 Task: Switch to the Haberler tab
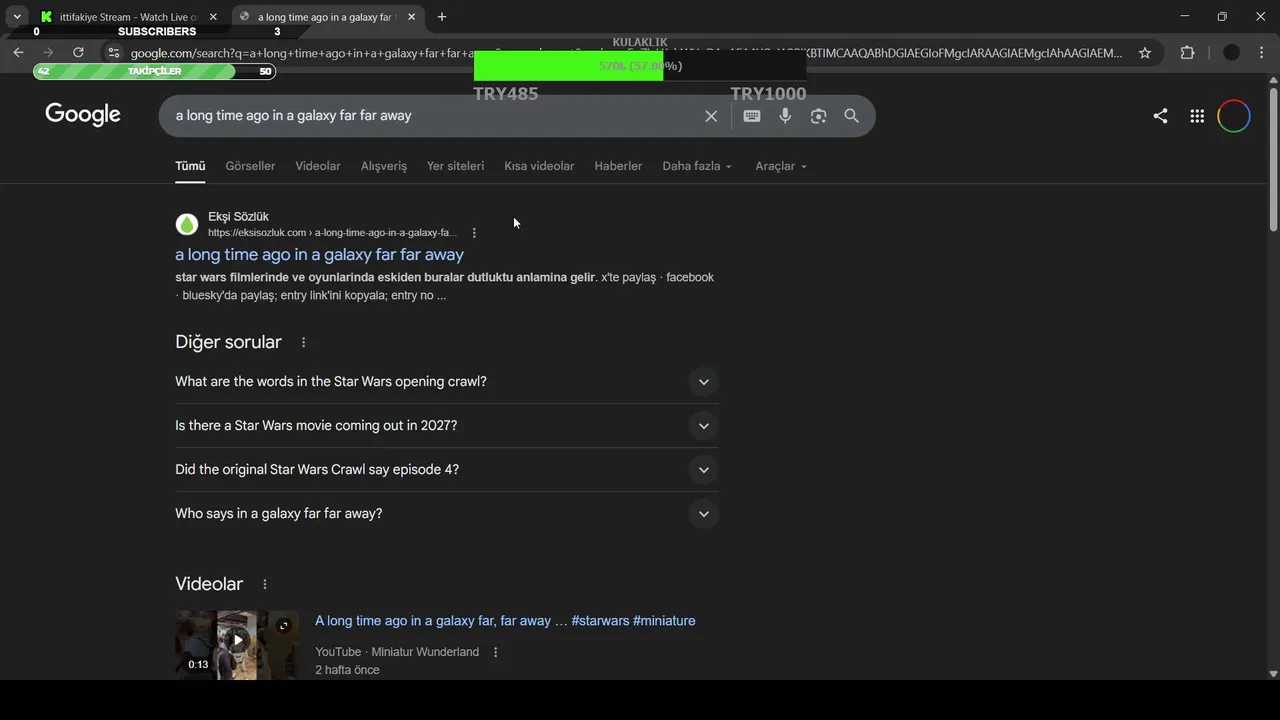618,166
